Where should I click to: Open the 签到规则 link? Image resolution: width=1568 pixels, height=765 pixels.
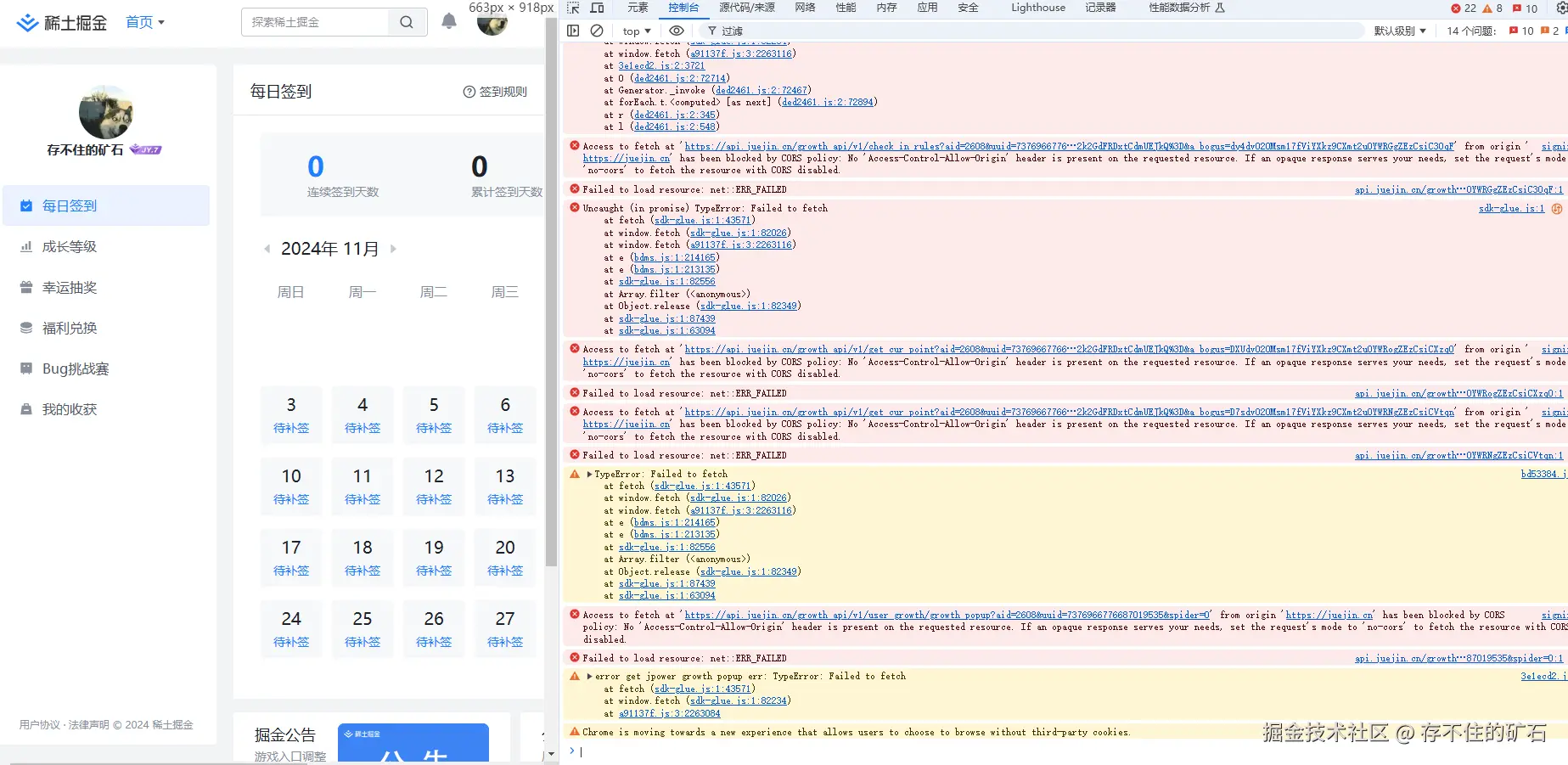495,92
